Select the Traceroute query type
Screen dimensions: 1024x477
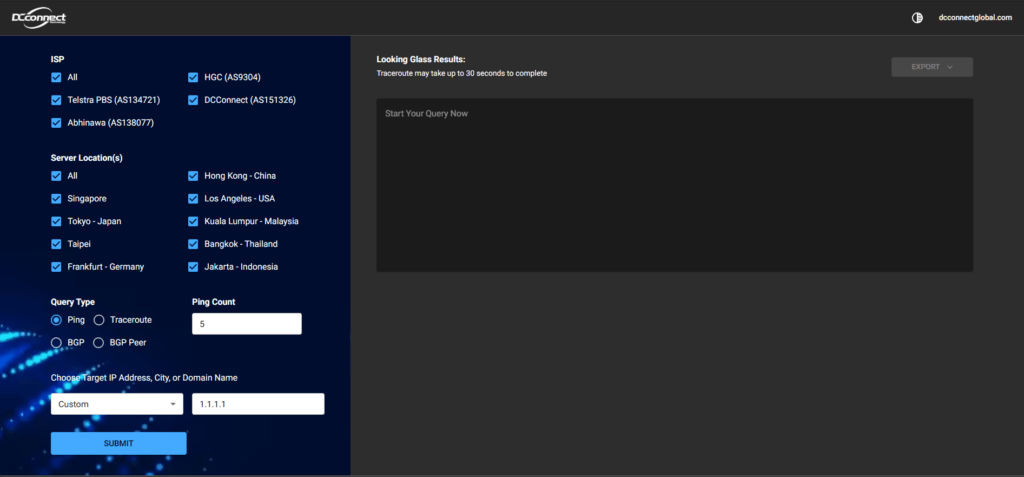tap(99, 320)
